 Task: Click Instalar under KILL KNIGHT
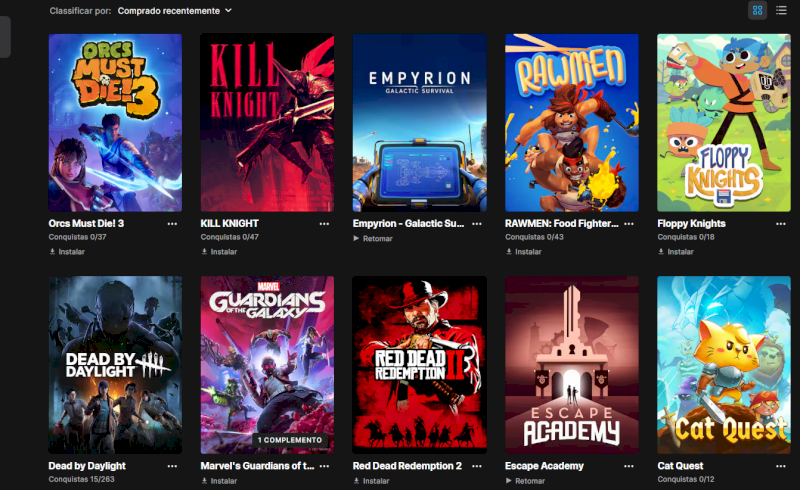219,252
